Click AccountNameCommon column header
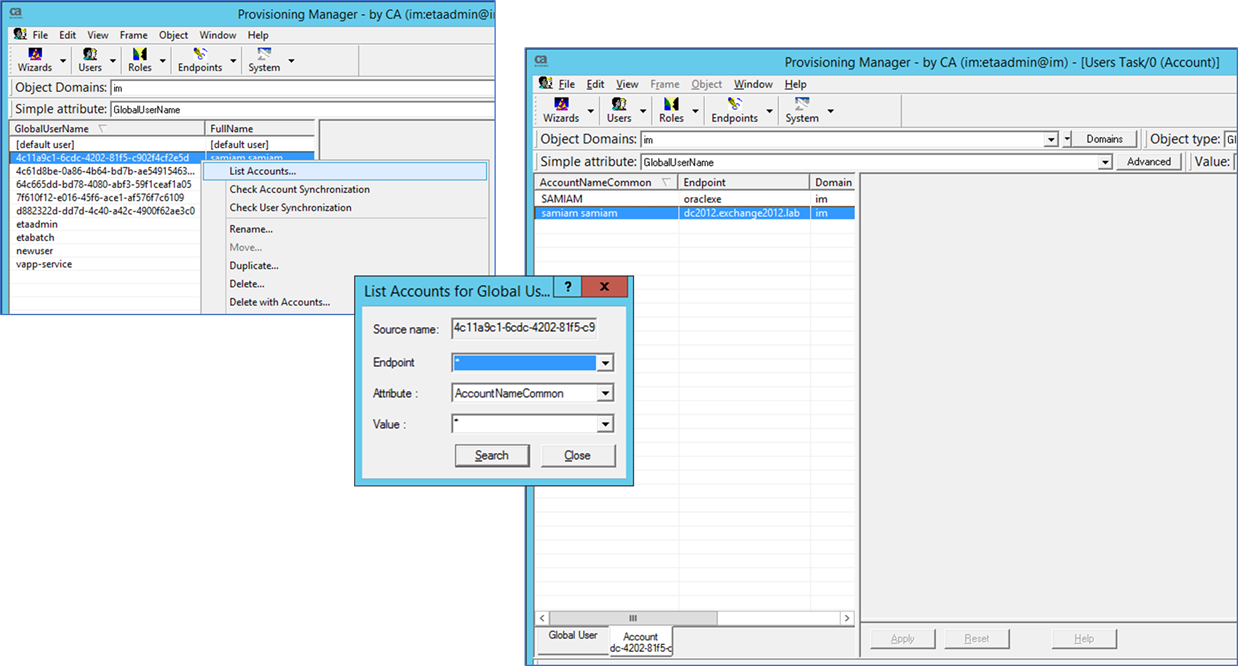The image size is (1238, 666). click(606, 182)
